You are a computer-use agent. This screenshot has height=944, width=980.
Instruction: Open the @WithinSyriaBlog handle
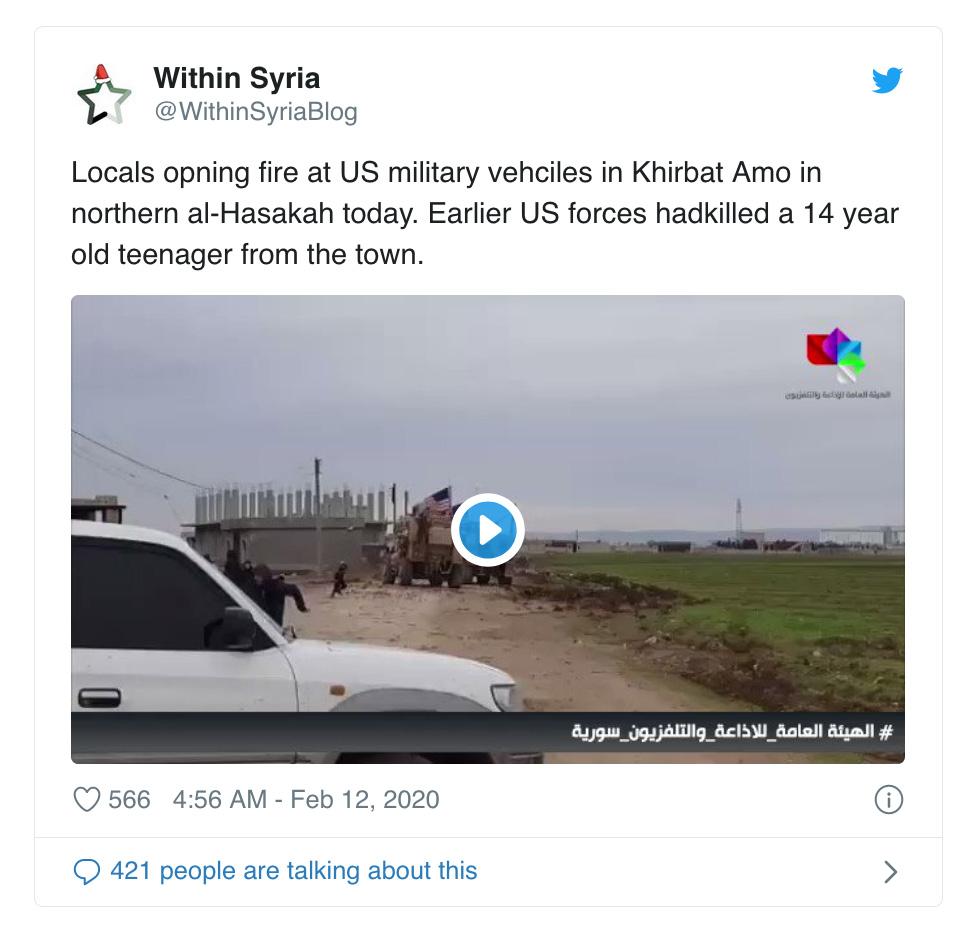(x=256, y=112)
